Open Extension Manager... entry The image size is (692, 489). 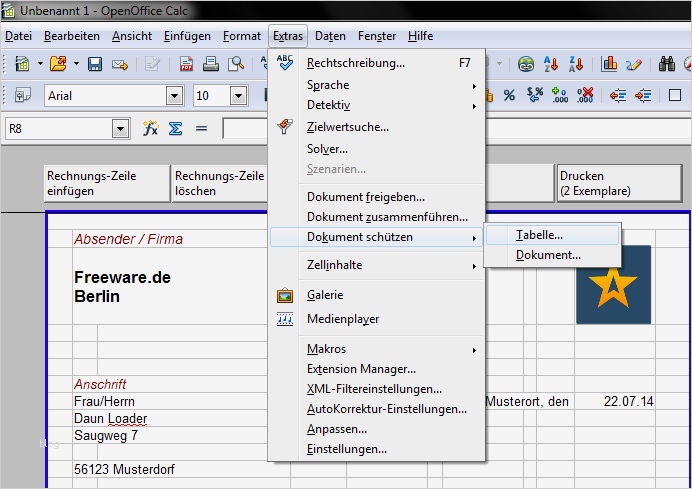click(x=377, y=369)
